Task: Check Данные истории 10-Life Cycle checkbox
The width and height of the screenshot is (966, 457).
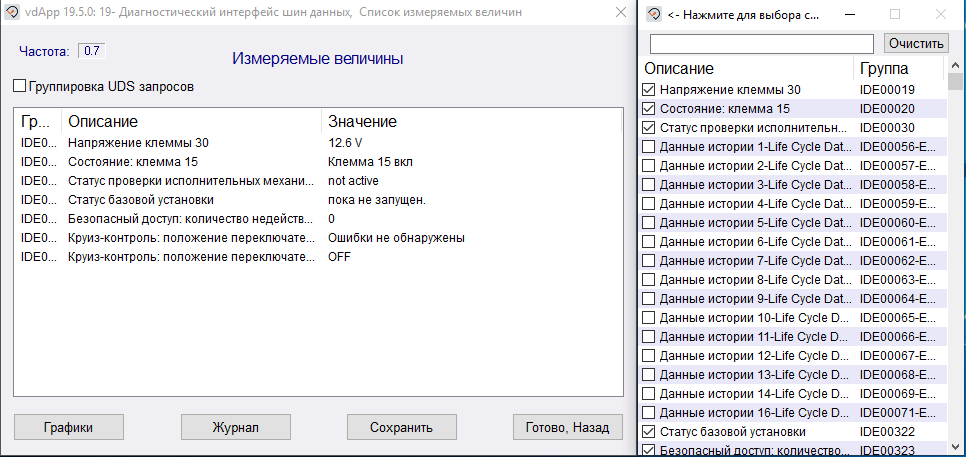Action: click(648, 318)
